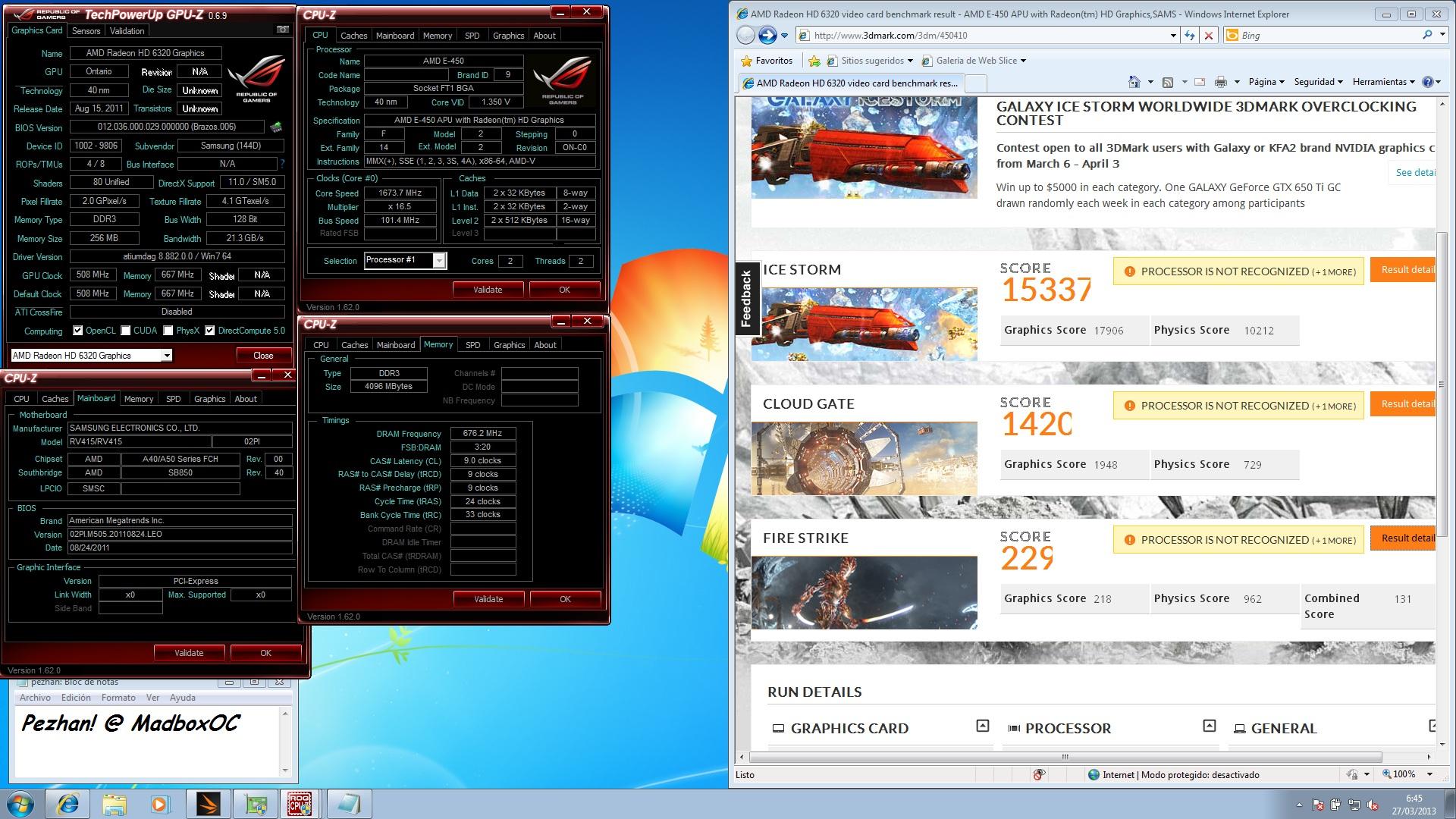
Task: Click the Bing search magnifier icon
Action: (1427, 35)
